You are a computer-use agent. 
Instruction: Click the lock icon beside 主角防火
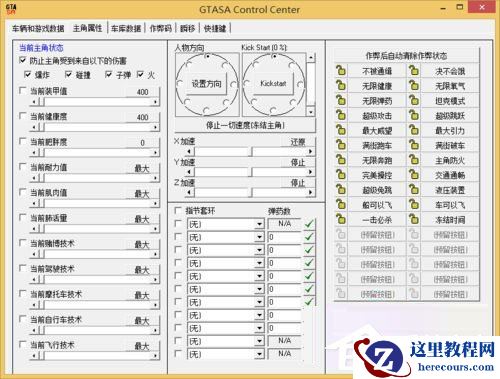[414, 160]
